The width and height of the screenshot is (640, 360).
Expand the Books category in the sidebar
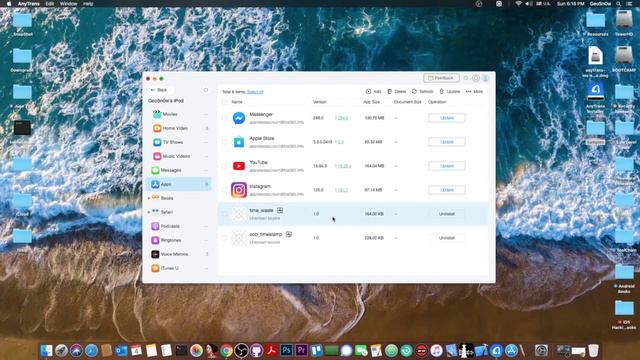coord(149,198)
